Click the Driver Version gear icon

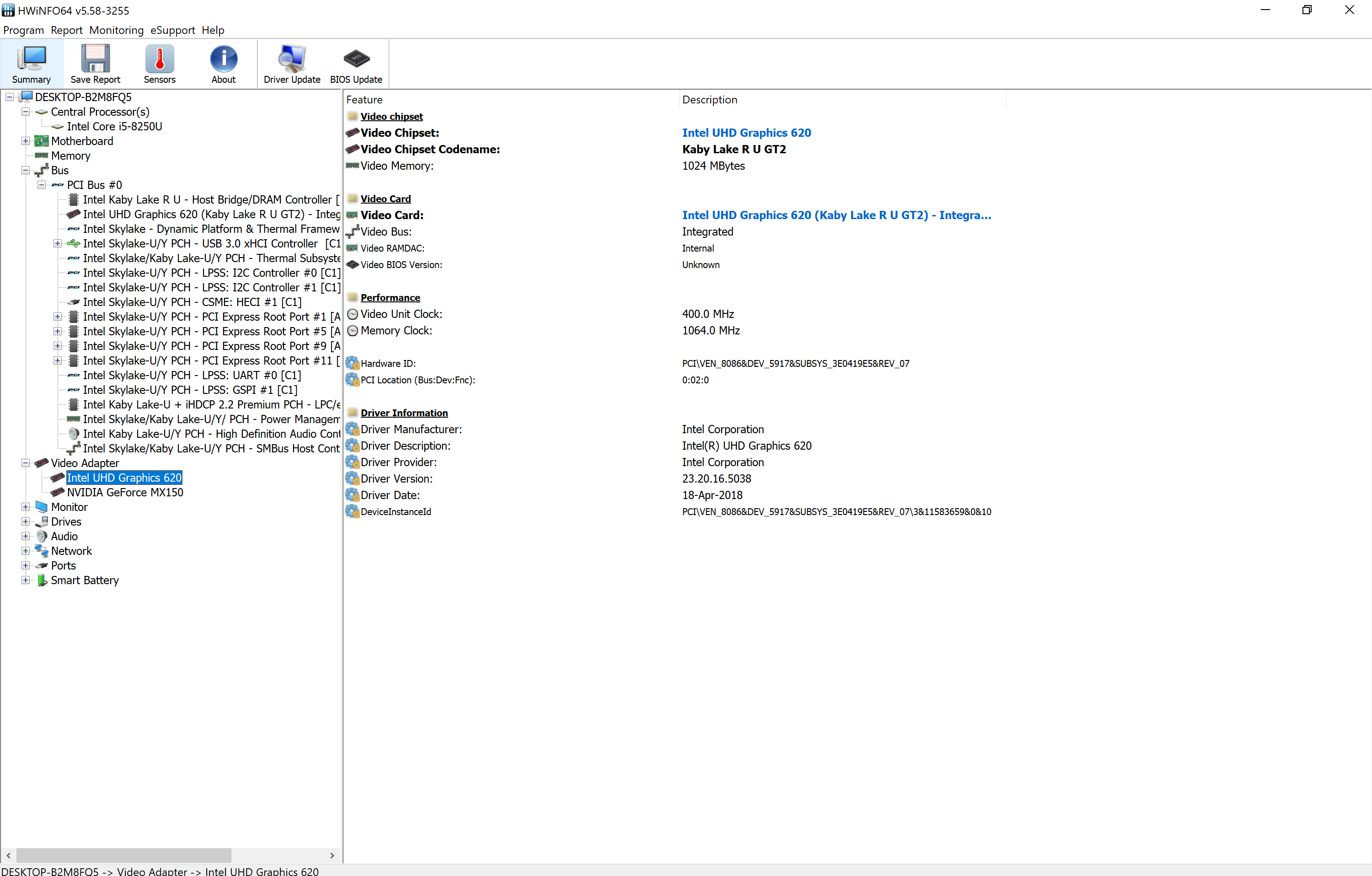coord(353,479)
